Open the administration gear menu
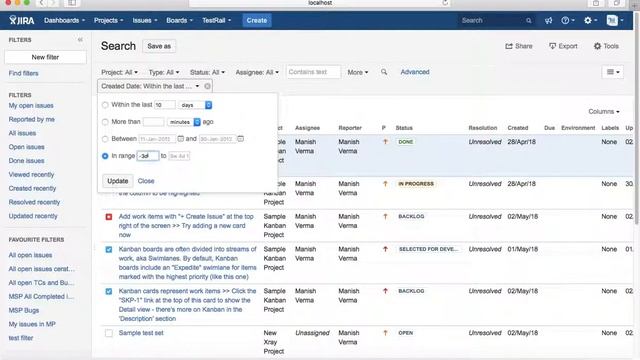 point(590,20)
